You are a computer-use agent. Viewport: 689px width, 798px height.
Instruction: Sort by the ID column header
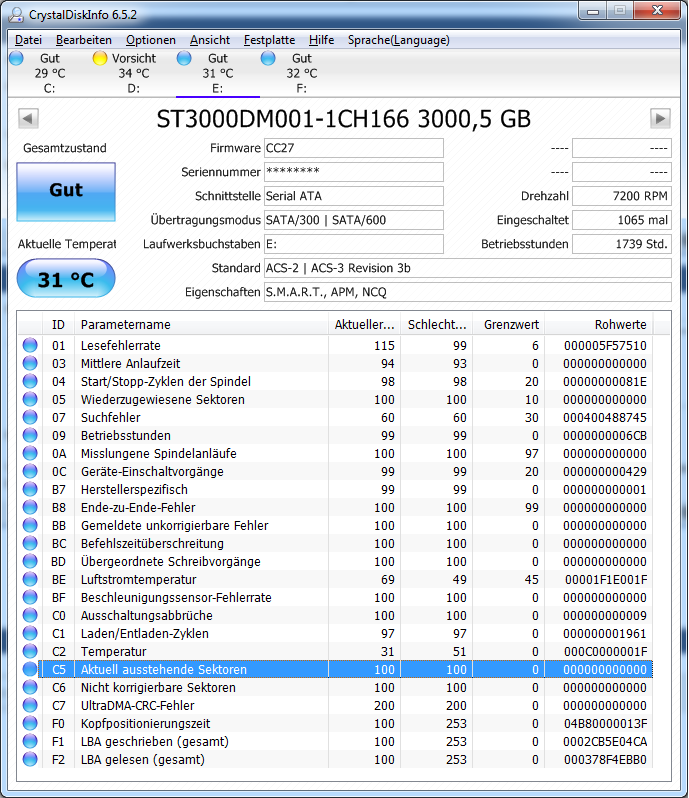coord(58,325)
